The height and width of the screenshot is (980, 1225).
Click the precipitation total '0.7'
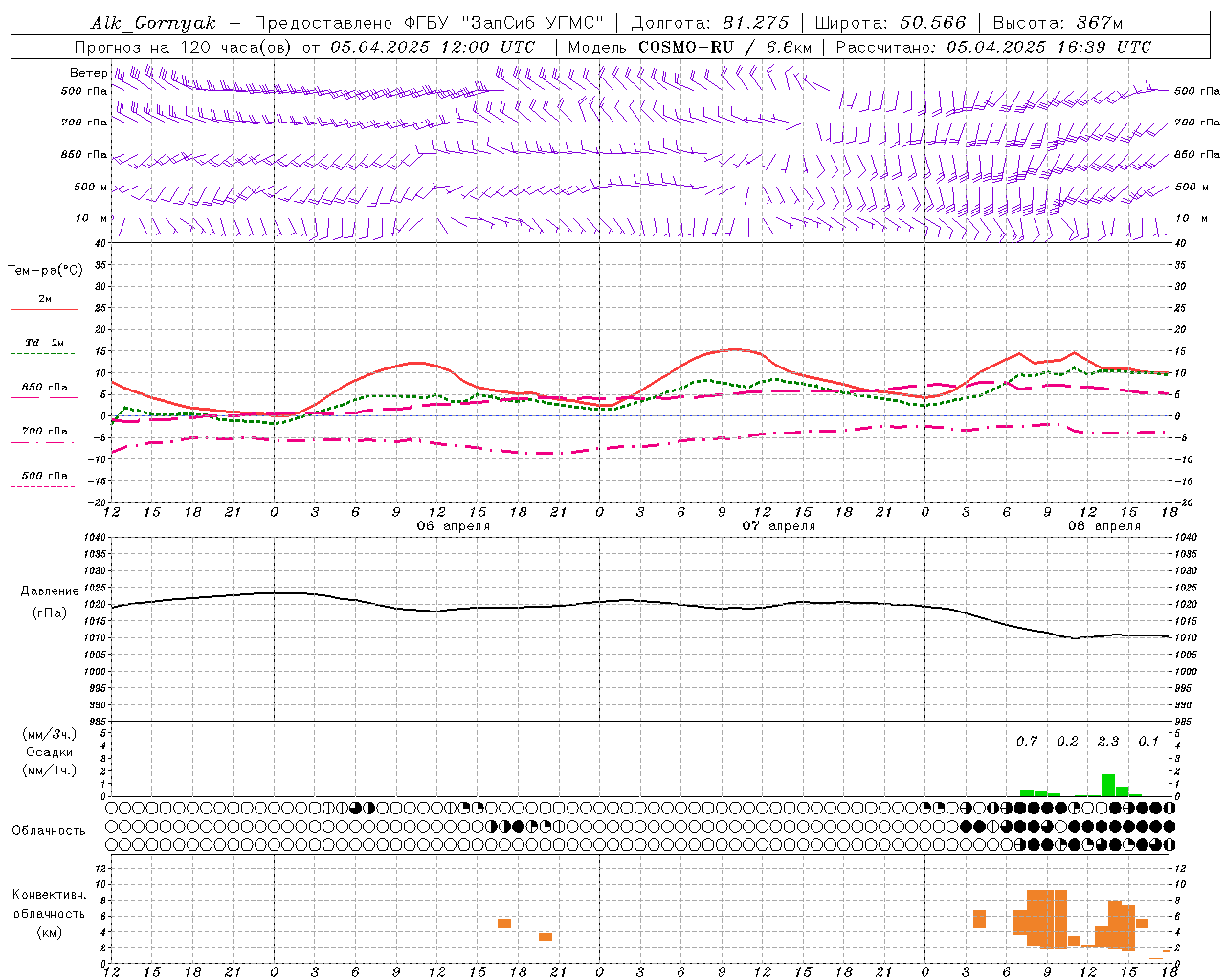1027,741
